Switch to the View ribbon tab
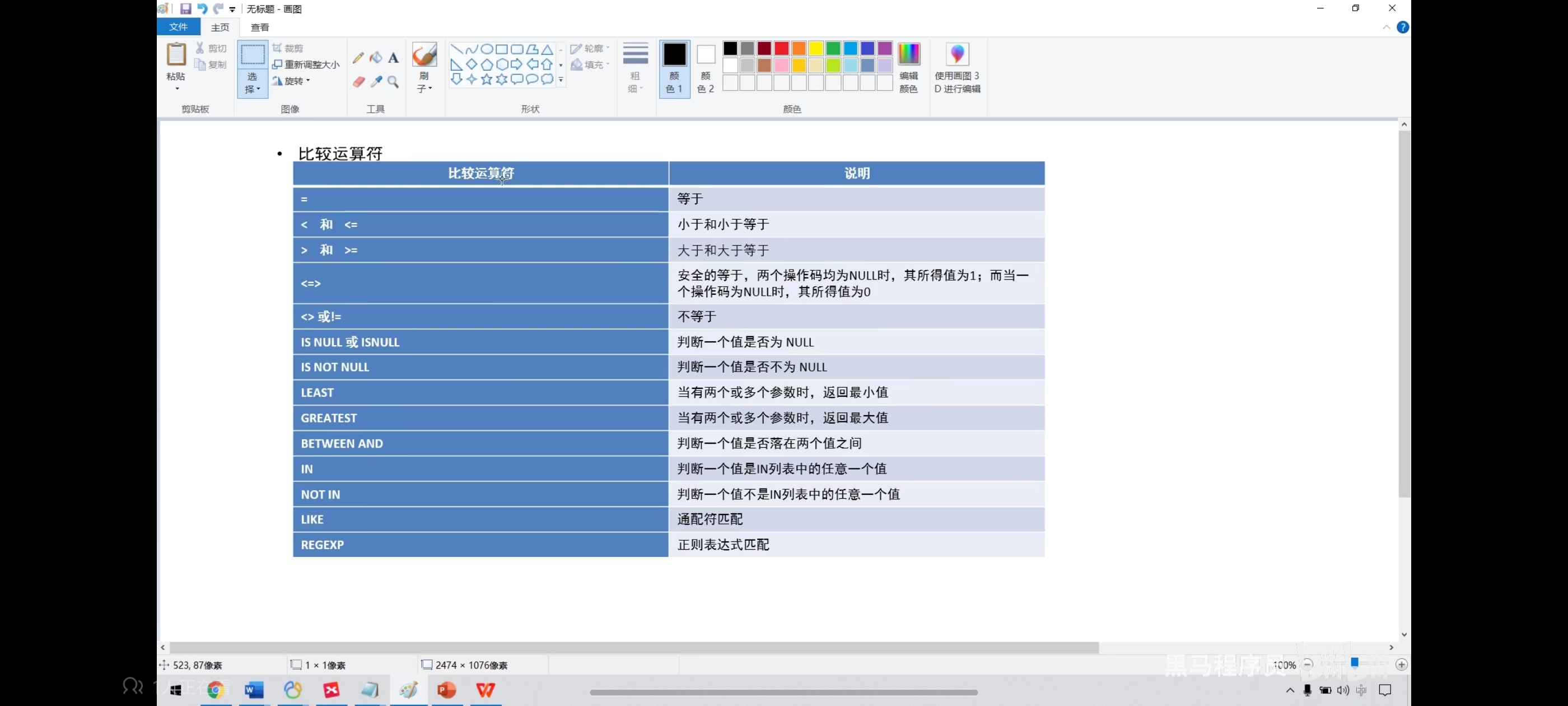The width and height of the screenshot is (1568, 706). pos(260,27)
